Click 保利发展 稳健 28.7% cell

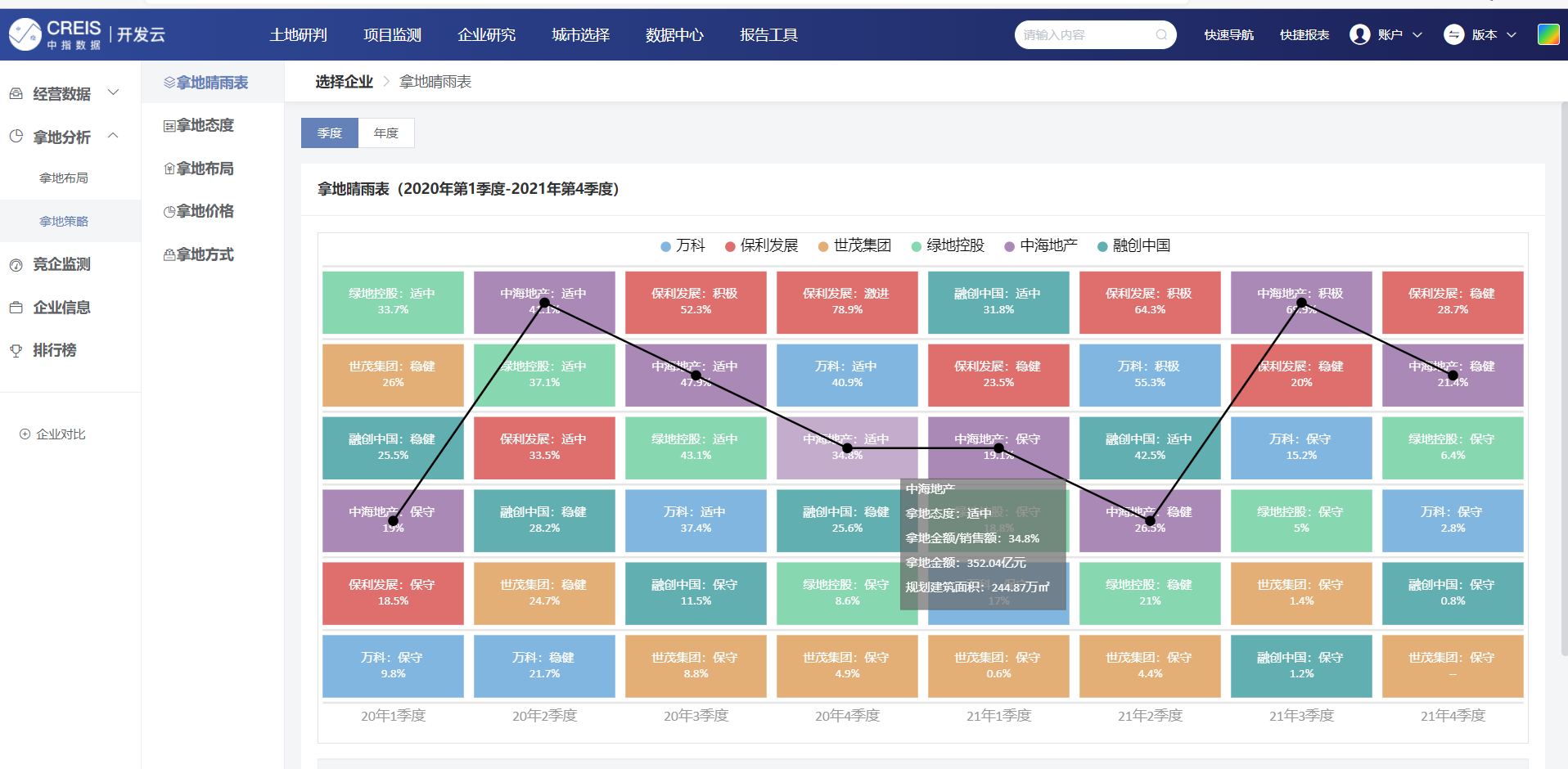pyautogui.click(x=1453, y=302)
